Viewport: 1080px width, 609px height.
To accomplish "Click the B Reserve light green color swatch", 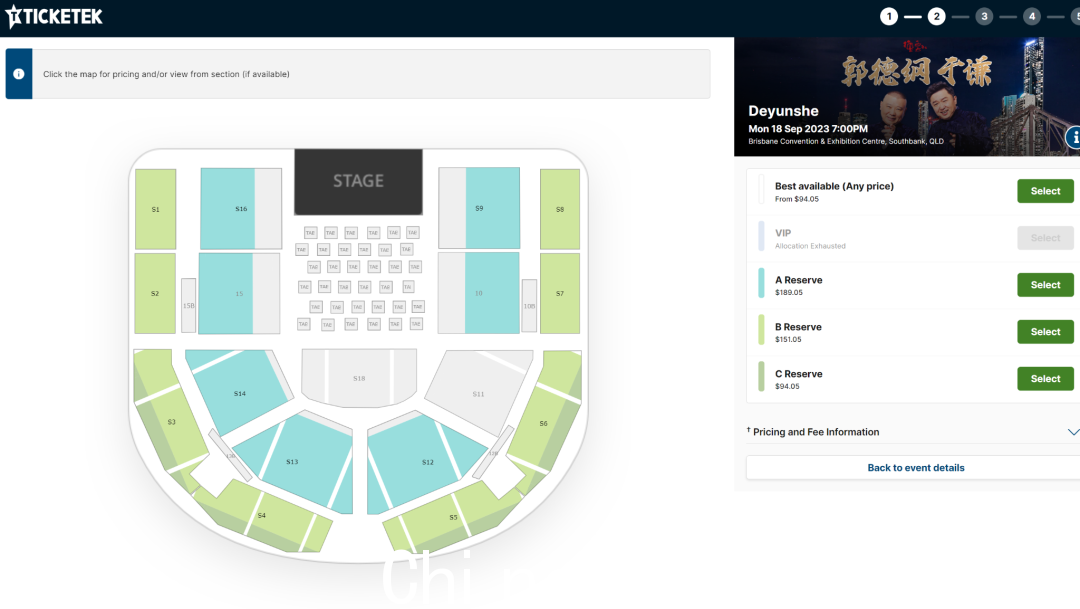I will click(x=761, y=330).
